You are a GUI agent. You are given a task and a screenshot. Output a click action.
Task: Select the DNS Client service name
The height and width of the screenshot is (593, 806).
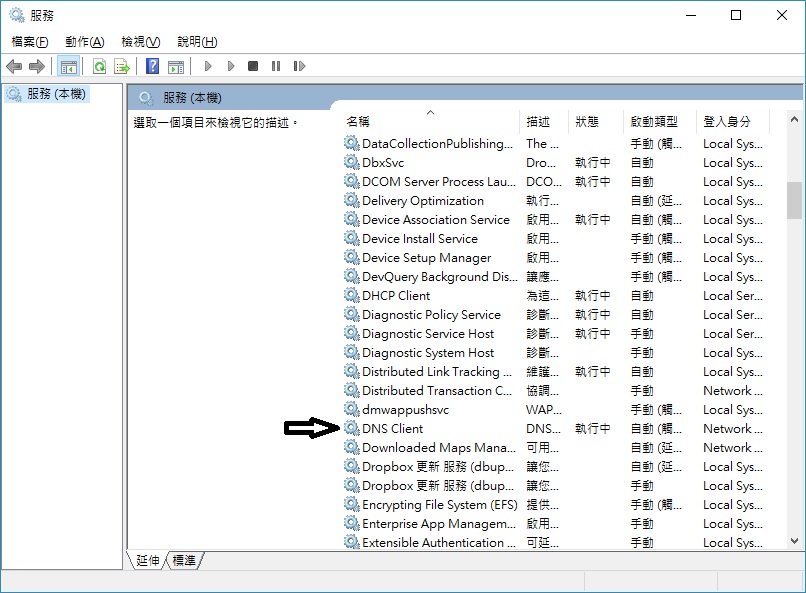[x=393, y=429]
